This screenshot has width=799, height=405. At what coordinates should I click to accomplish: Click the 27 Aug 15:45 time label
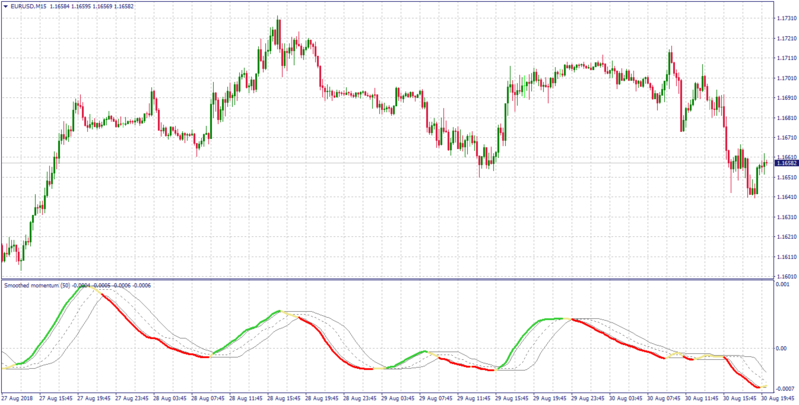pos(56,399)
